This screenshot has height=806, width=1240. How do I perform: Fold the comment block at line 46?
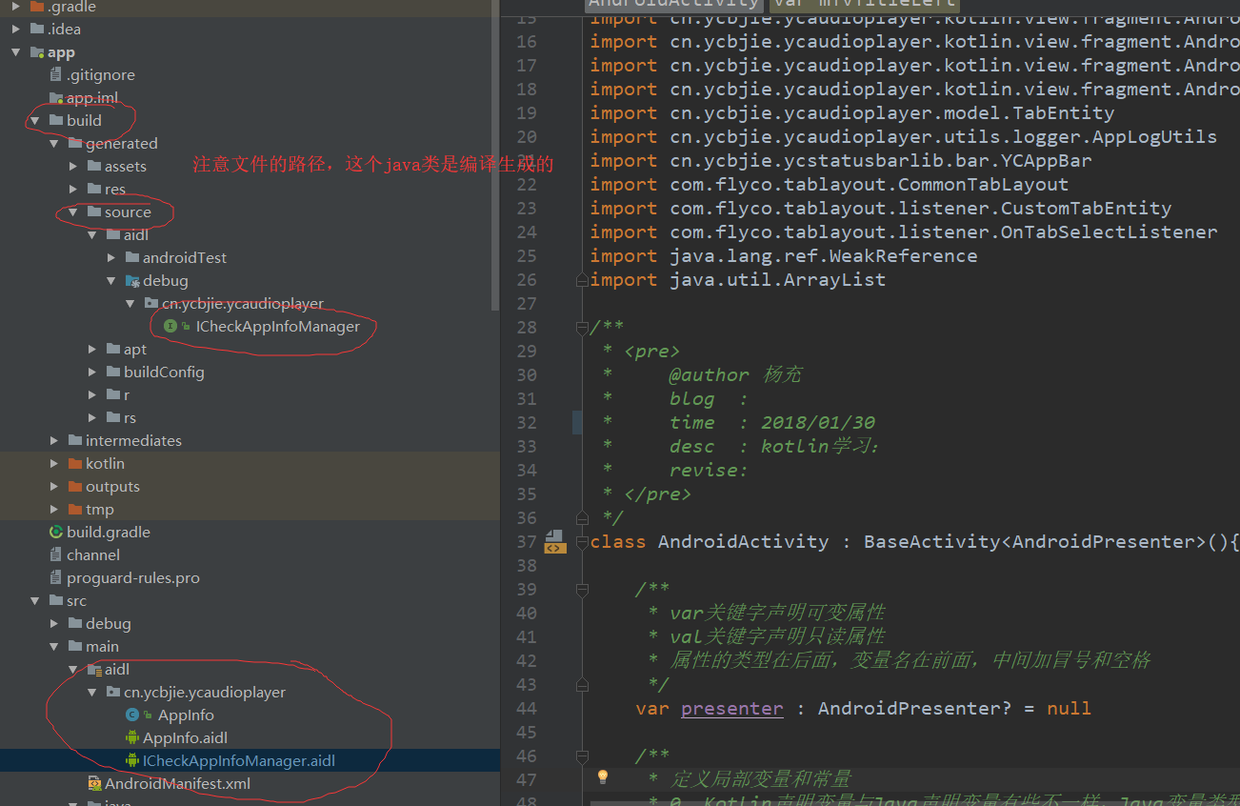581,757
